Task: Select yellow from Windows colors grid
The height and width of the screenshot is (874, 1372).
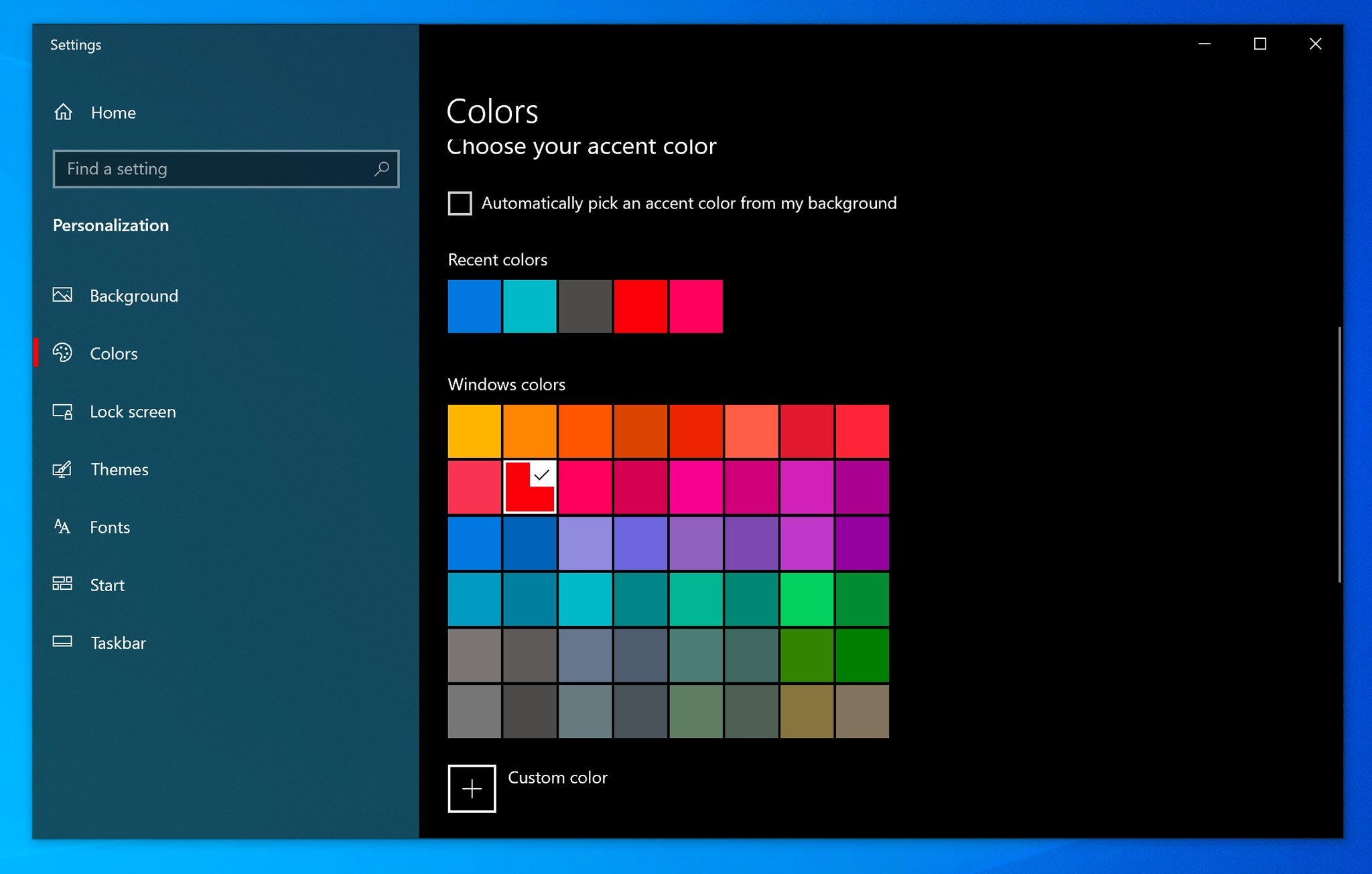Action: point(475,431)
